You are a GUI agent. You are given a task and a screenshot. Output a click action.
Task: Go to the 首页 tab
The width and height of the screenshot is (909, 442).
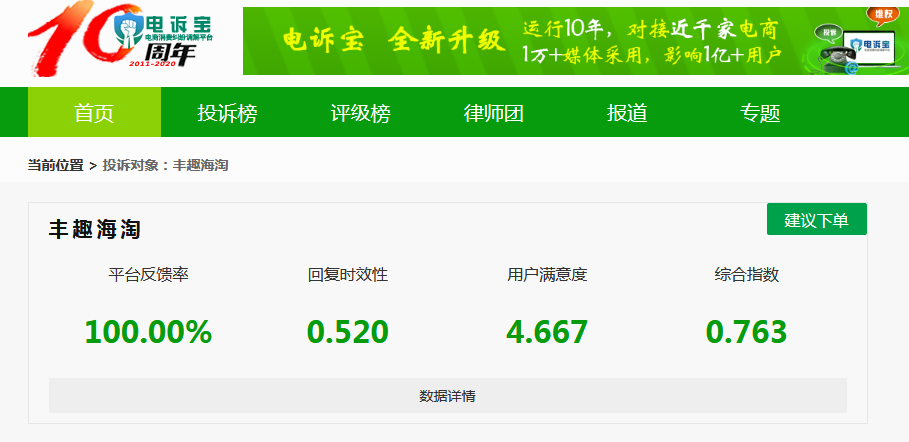pos(94,113)
